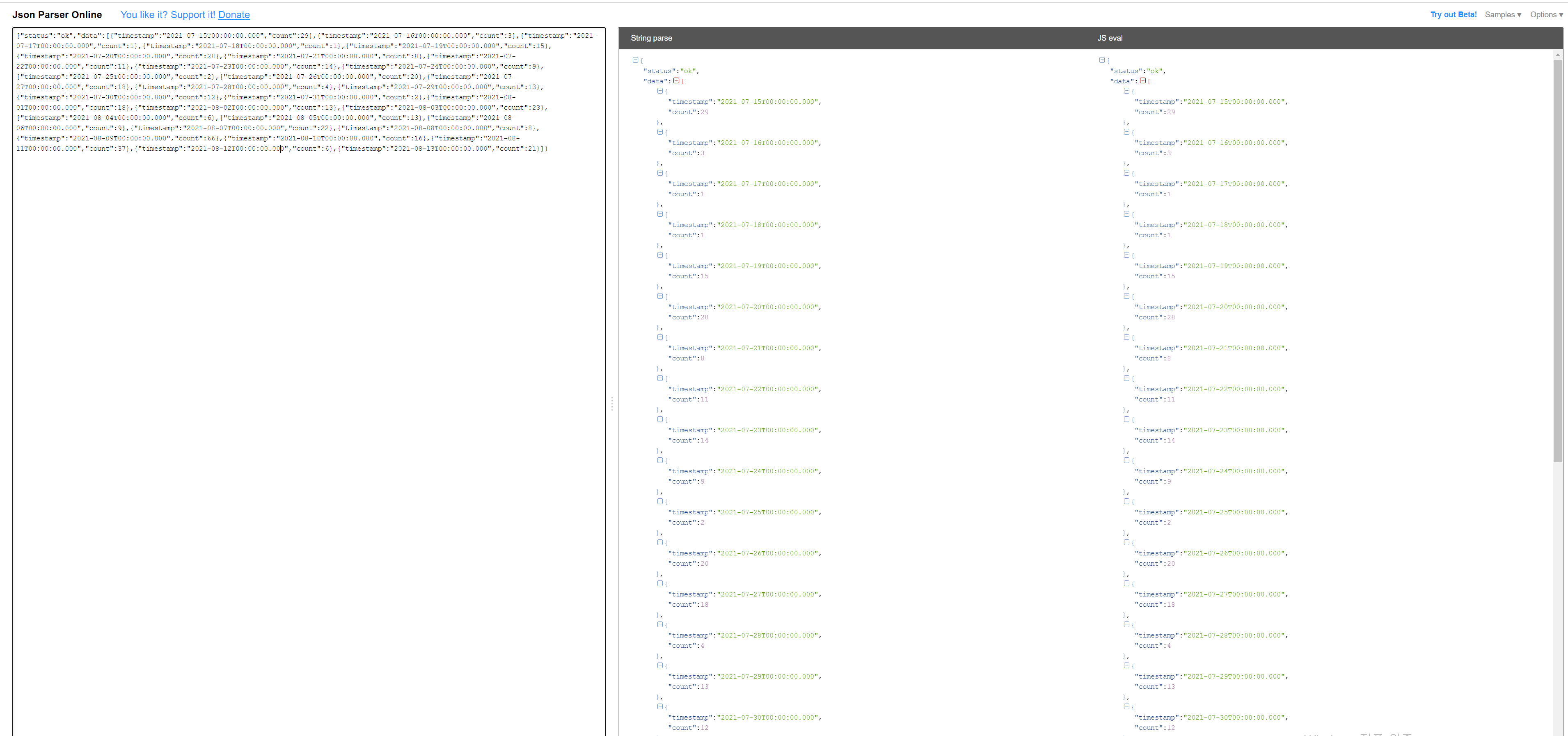Open the Options dropdown menu

tap(1546, 15)
